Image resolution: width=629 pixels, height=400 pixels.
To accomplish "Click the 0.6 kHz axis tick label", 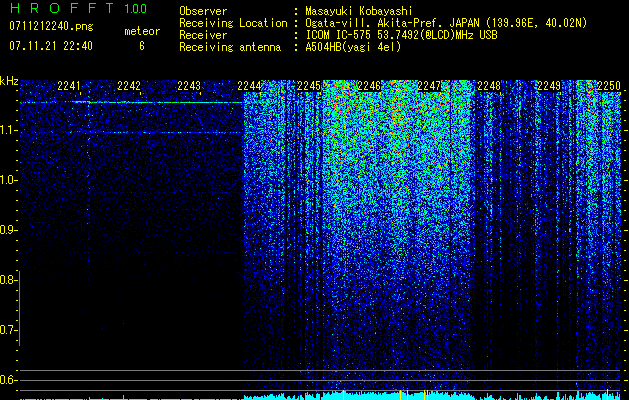I will 8,380.
